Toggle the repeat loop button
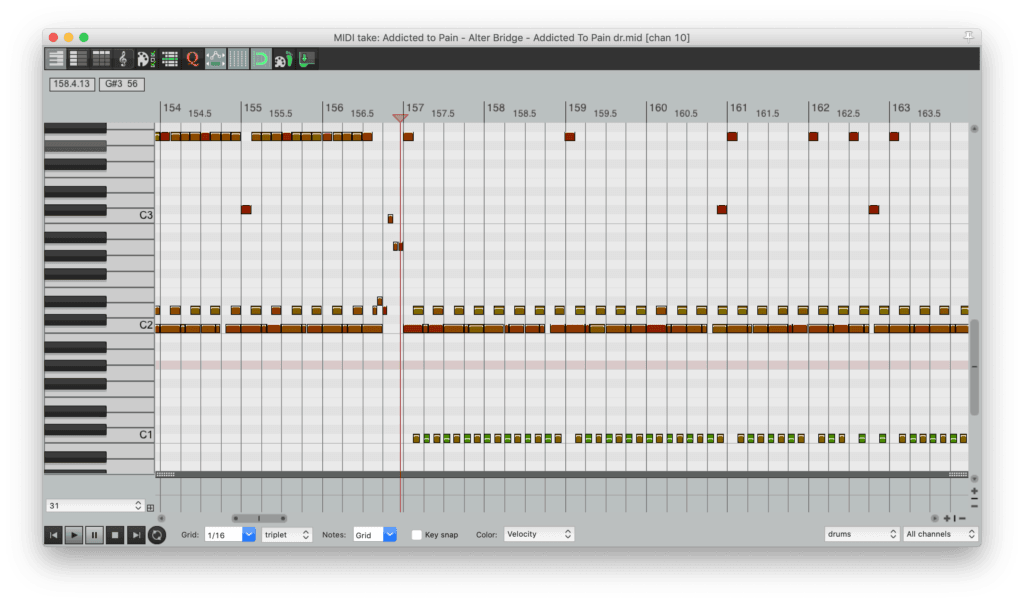Viewport: 1024px width, 603px height. pos(157,535)
